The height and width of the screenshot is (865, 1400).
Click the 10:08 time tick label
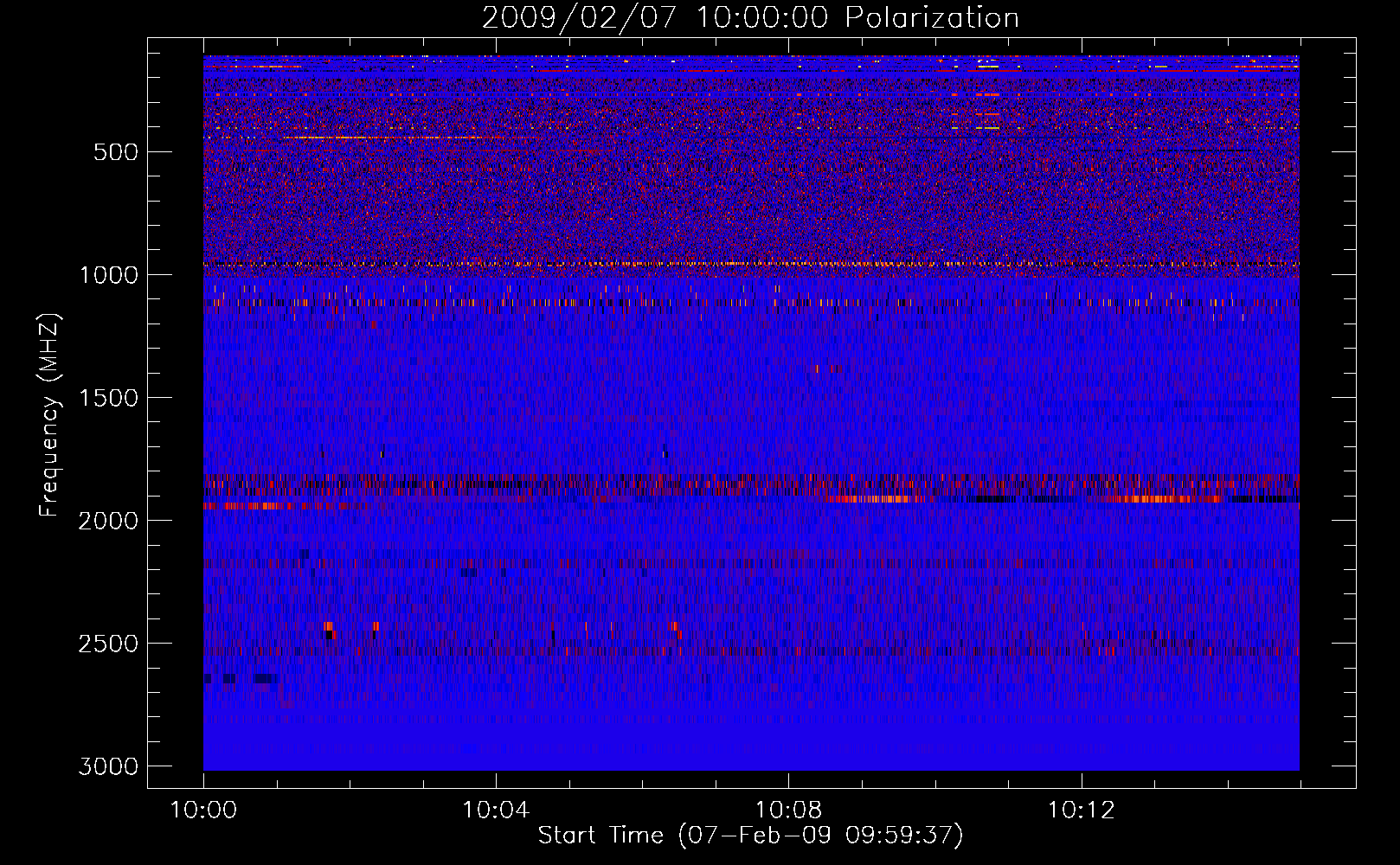(788, 811)
